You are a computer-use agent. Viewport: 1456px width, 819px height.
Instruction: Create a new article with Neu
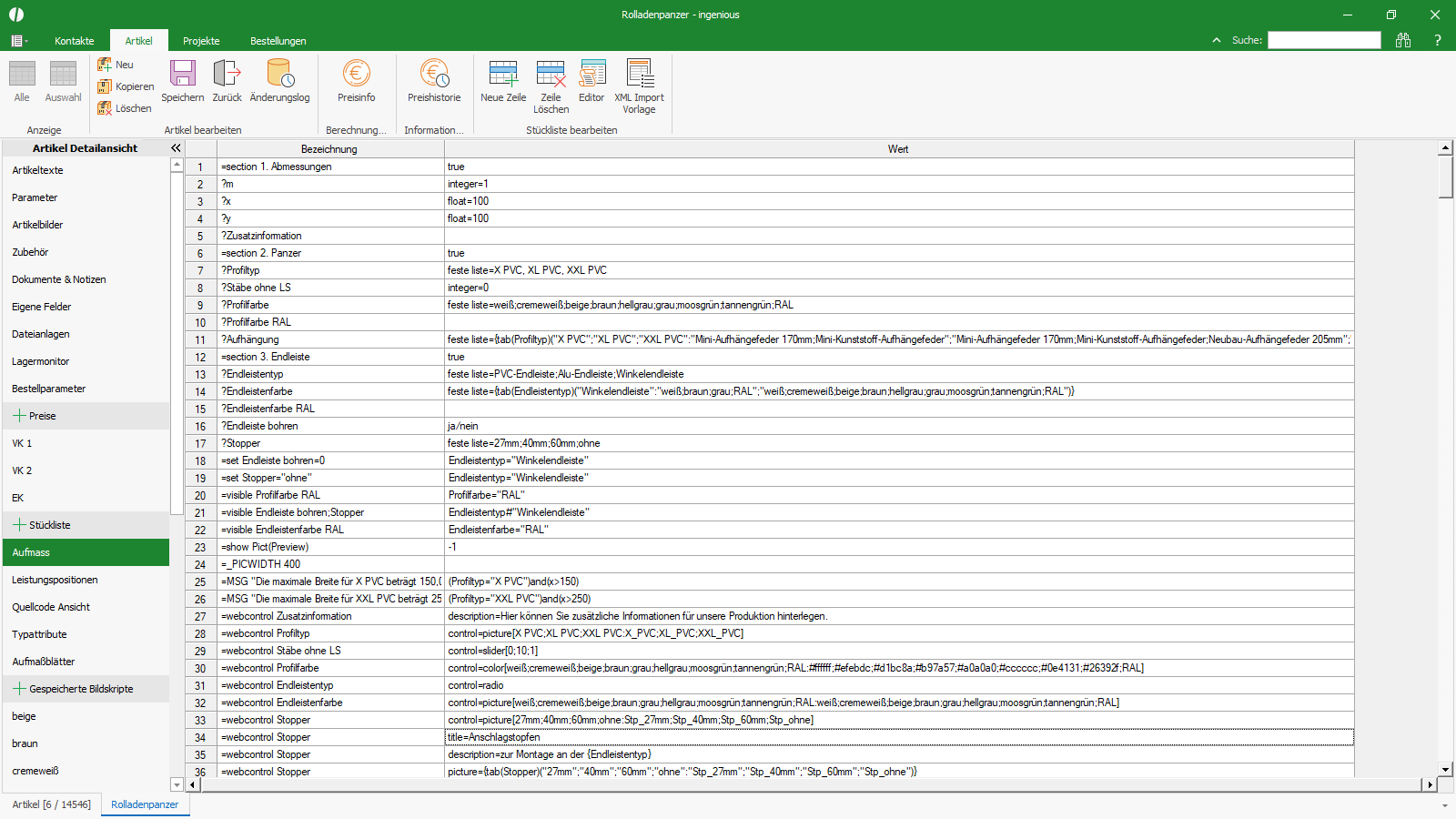tap(116, 65)
